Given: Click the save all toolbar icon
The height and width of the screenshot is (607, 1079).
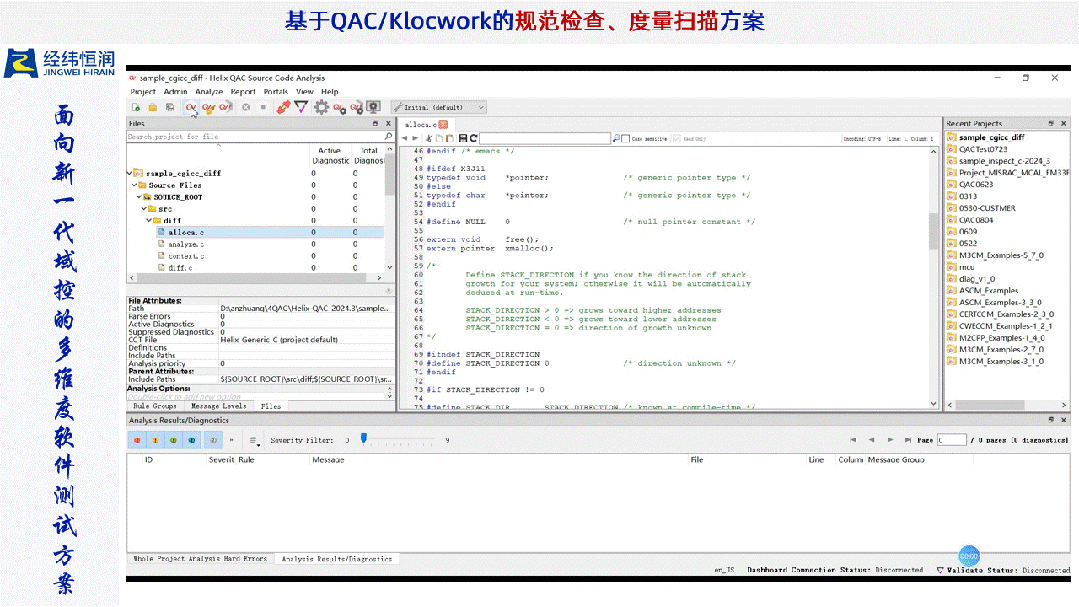Looking at the screenshot, I should [x=169, y=107].
